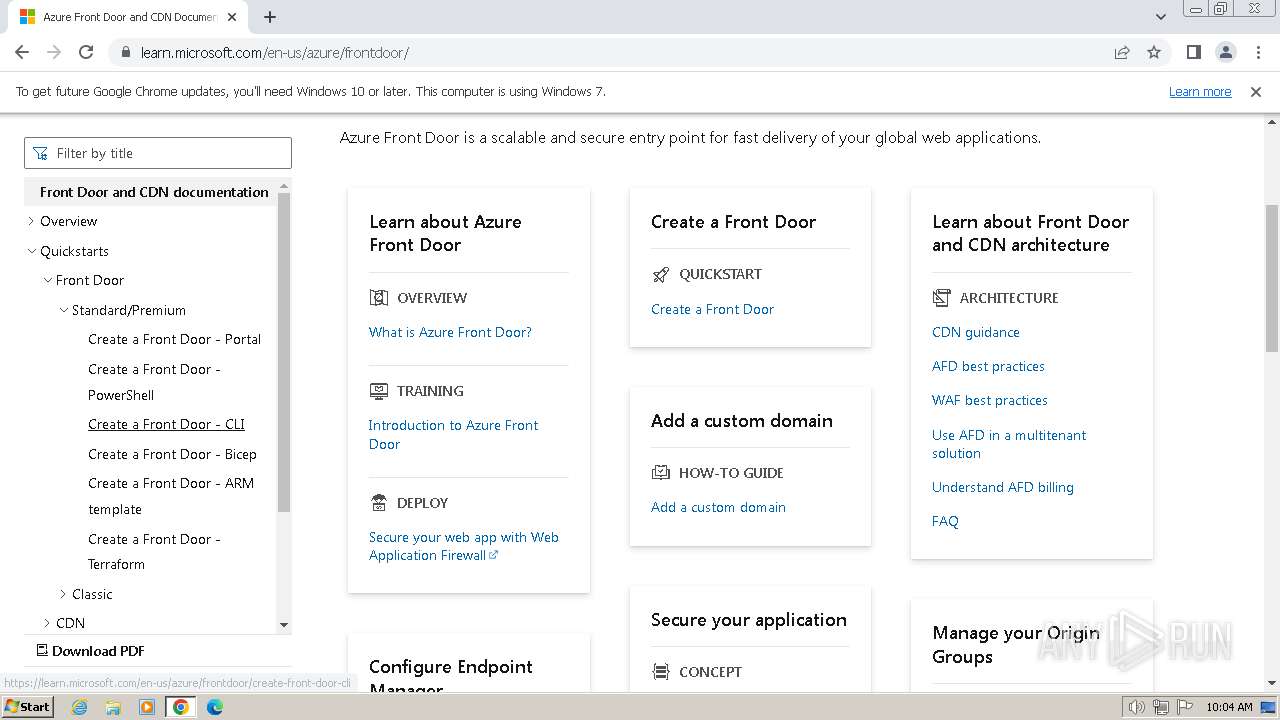1280x720 pixels.
Task: Open Introduction to Azure Front Door training
Action: tap(453, 434)
